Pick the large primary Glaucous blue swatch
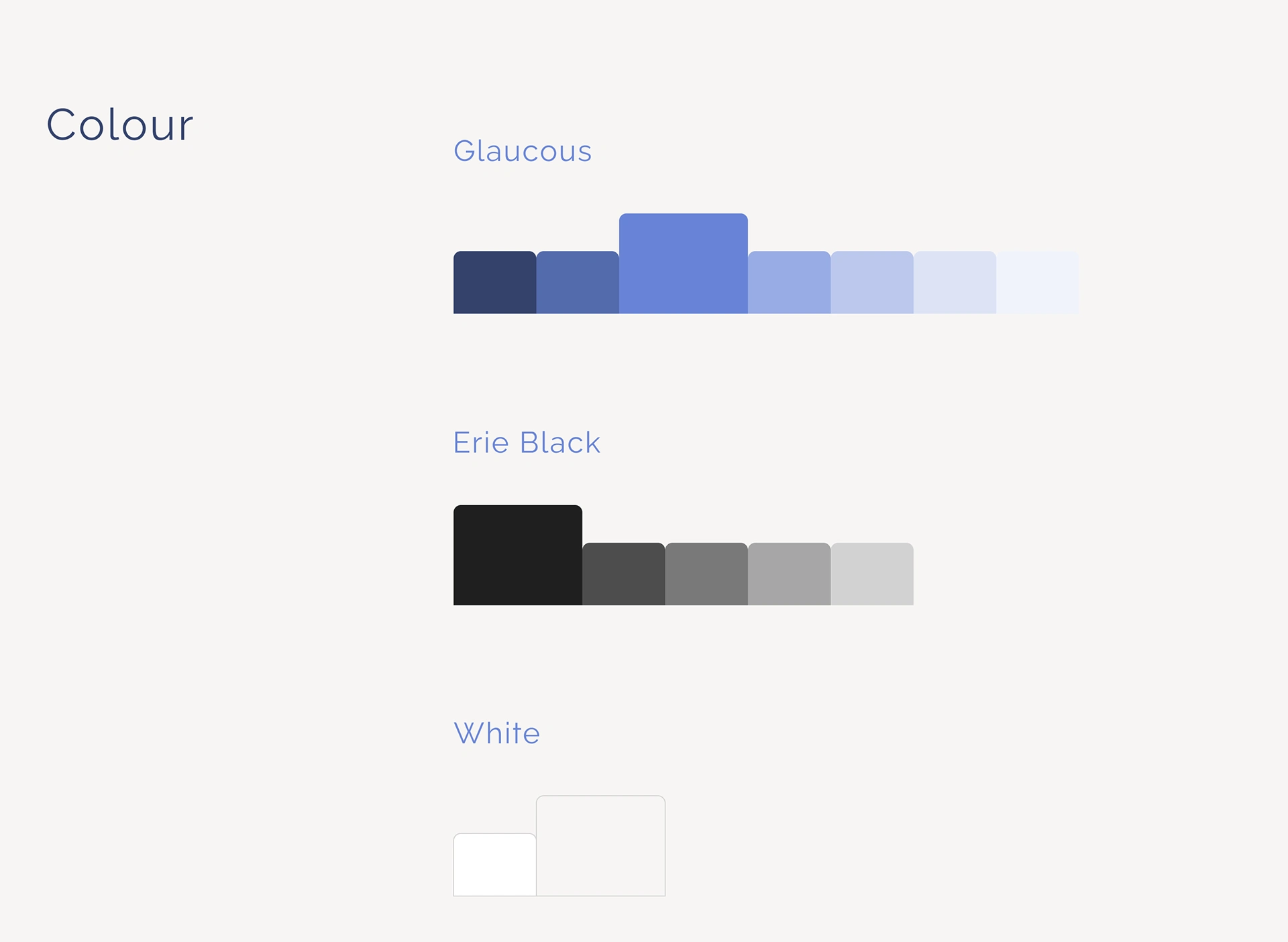Viewport: 1288px width, 942px height. click(x=684, y=264)
